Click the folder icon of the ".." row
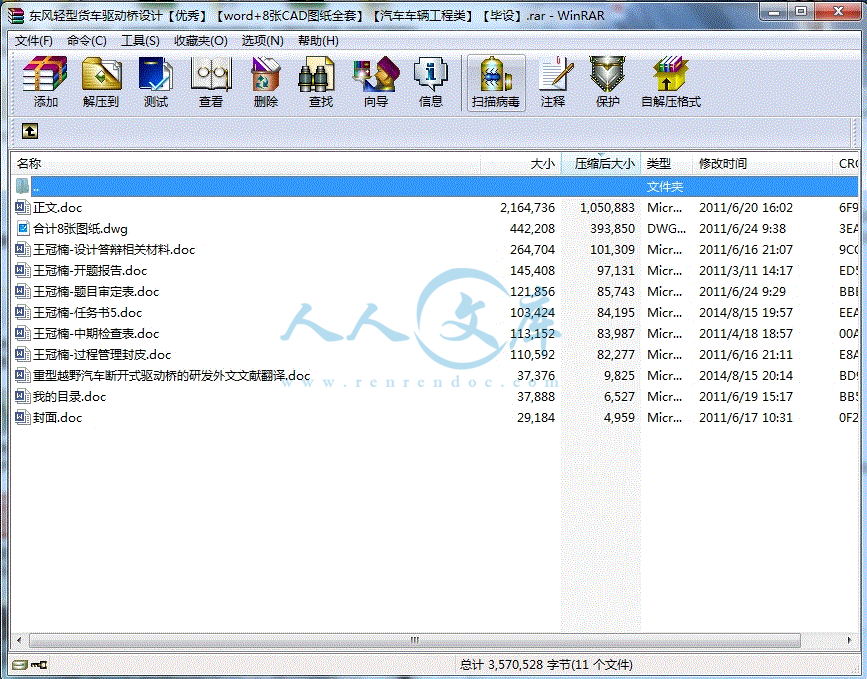 (x=22, y=186)
